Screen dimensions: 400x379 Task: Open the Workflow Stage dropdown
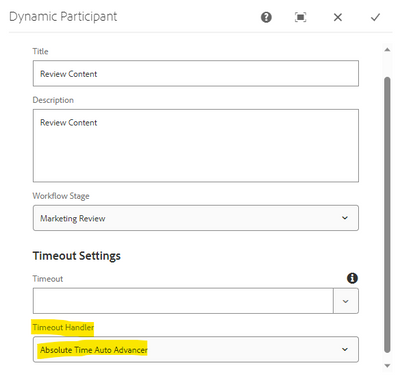196,218
